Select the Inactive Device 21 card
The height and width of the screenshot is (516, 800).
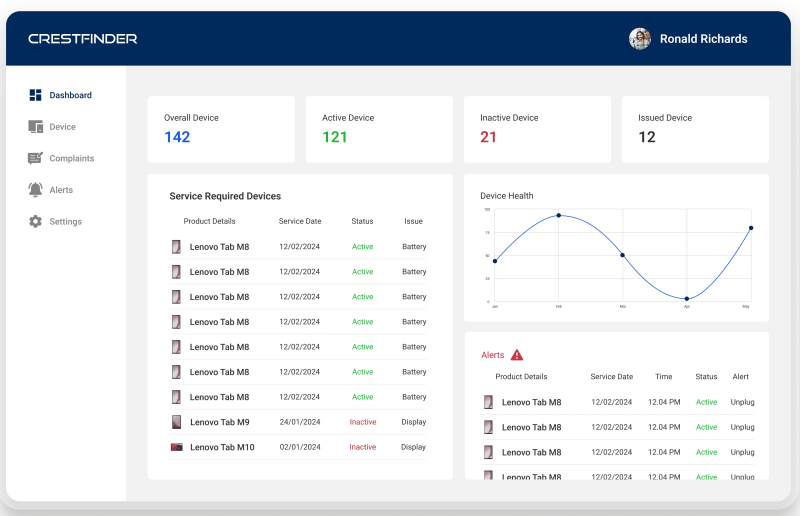pos(537,129)
